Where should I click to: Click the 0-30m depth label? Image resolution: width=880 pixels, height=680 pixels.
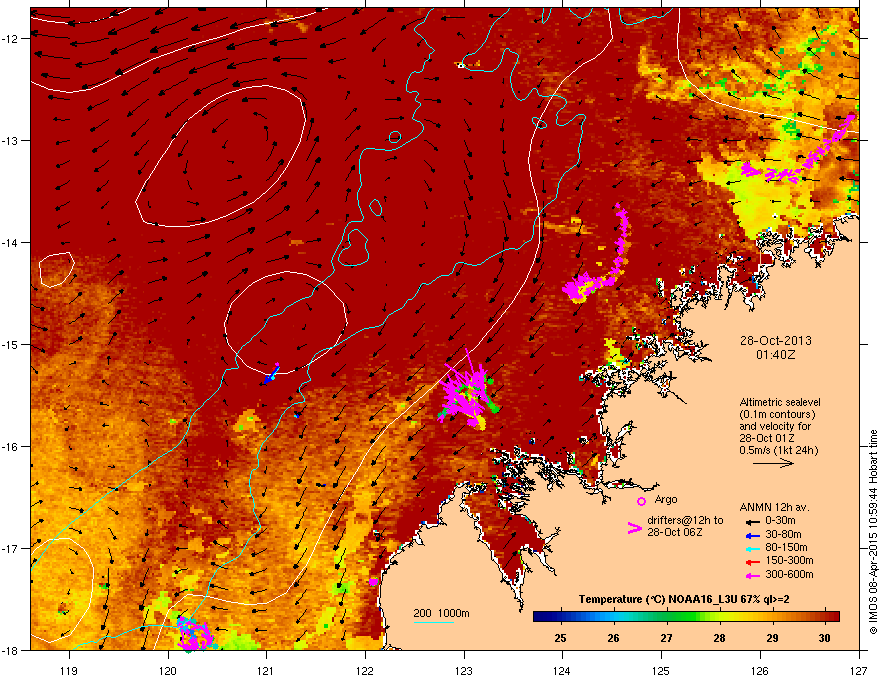(x=780, y=521)
